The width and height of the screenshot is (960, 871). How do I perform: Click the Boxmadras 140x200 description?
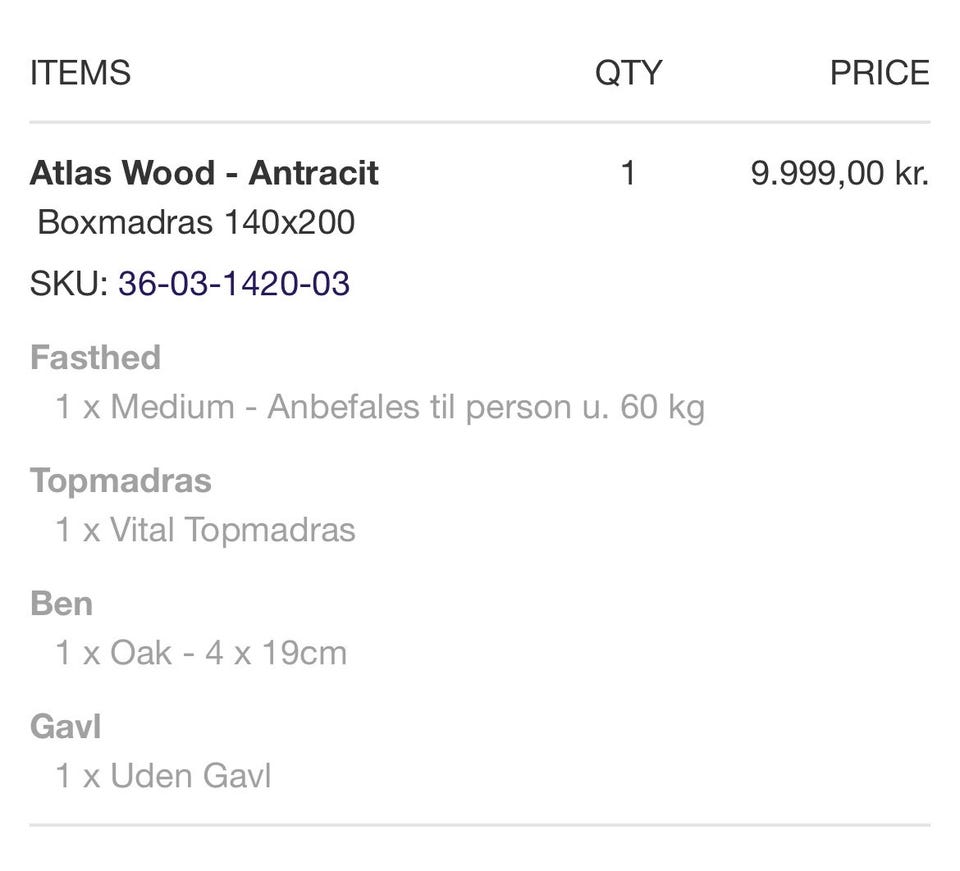(x=196, y=222)
